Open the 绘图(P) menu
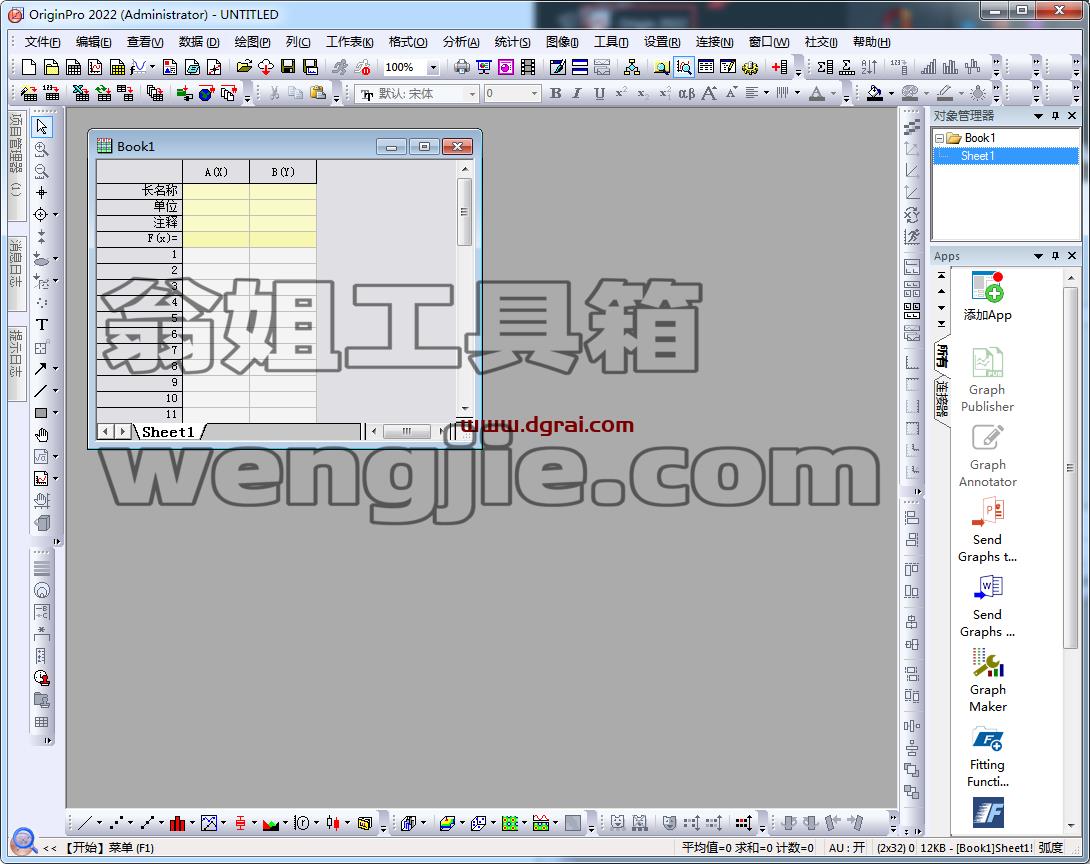Image resolution: width=1090 pixels, height=864 pixels. [x=252, y=42]
